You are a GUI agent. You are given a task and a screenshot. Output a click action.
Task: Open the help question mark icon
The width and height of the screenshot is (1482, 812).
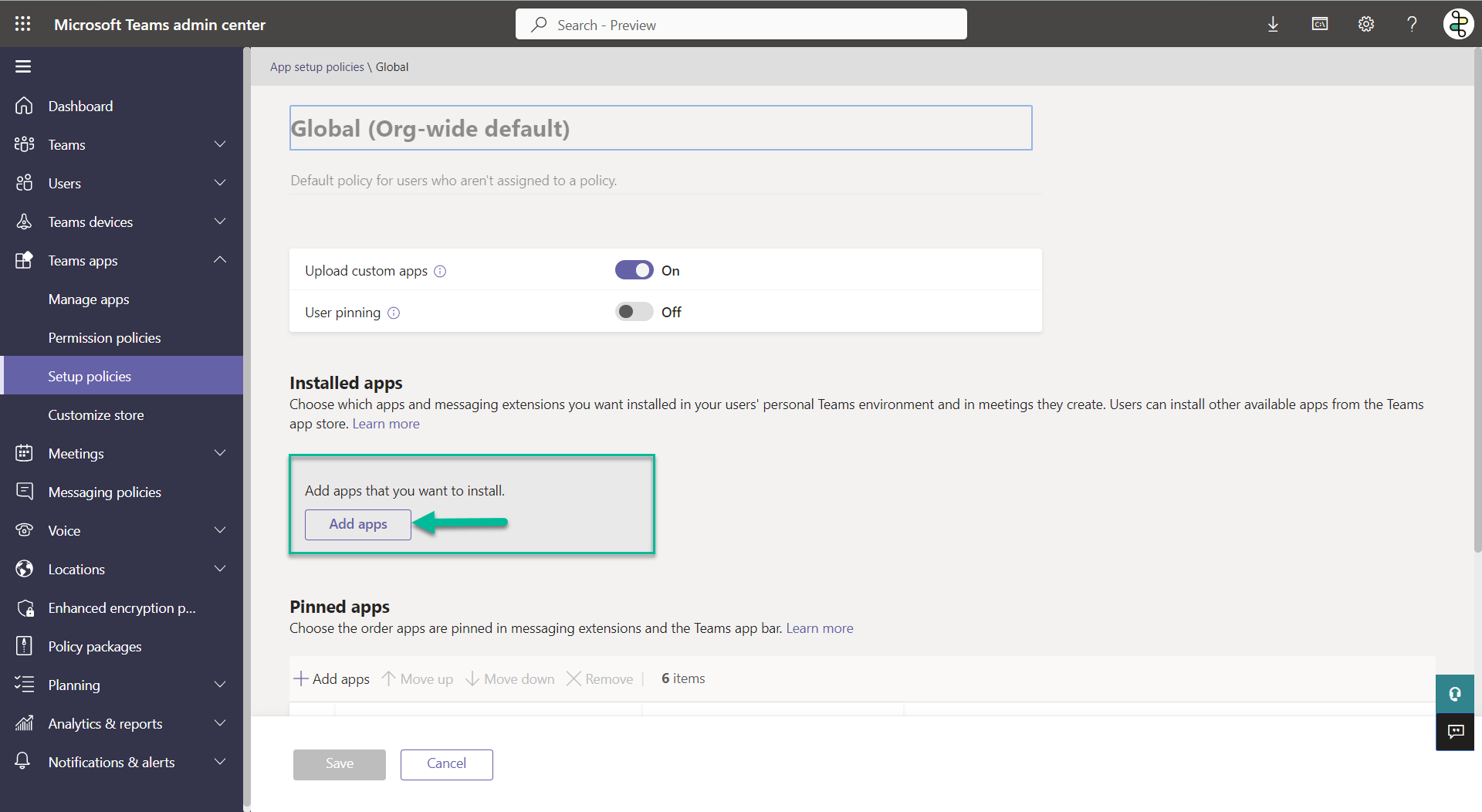point(1412,25)
